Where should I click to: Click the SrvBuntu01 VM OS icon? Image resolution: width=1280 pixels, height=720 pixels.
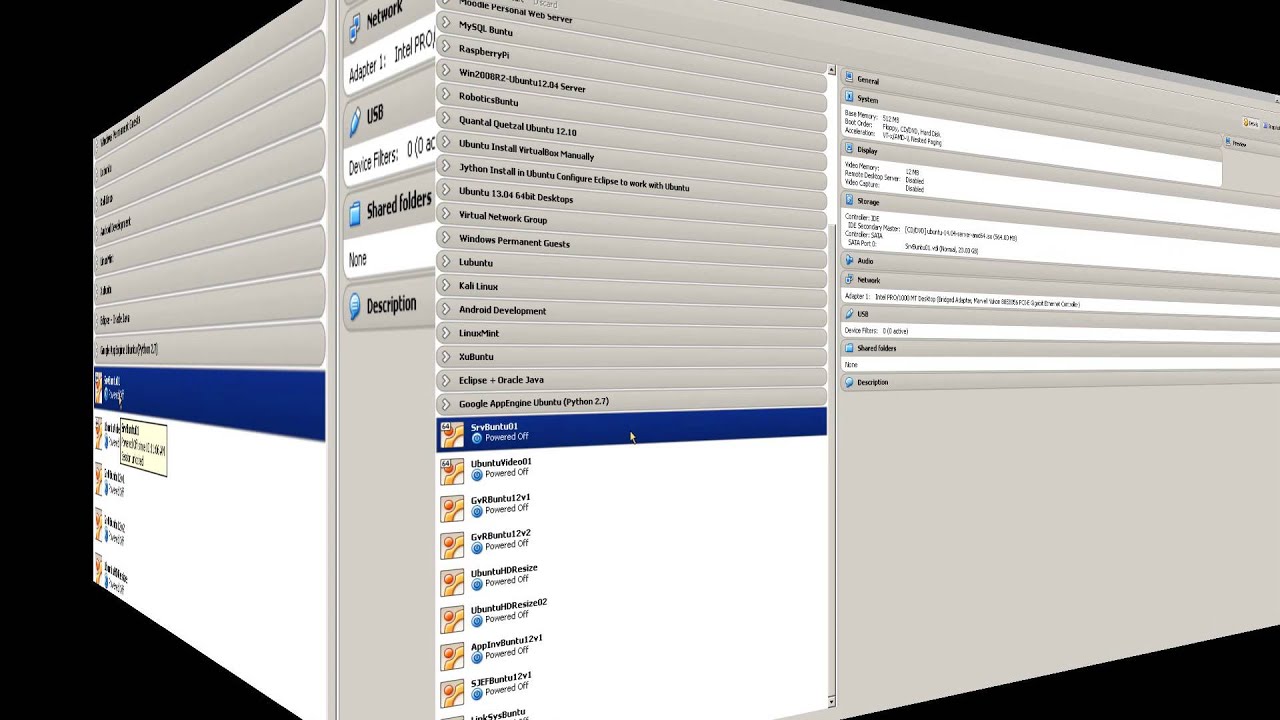coord(453,434)
